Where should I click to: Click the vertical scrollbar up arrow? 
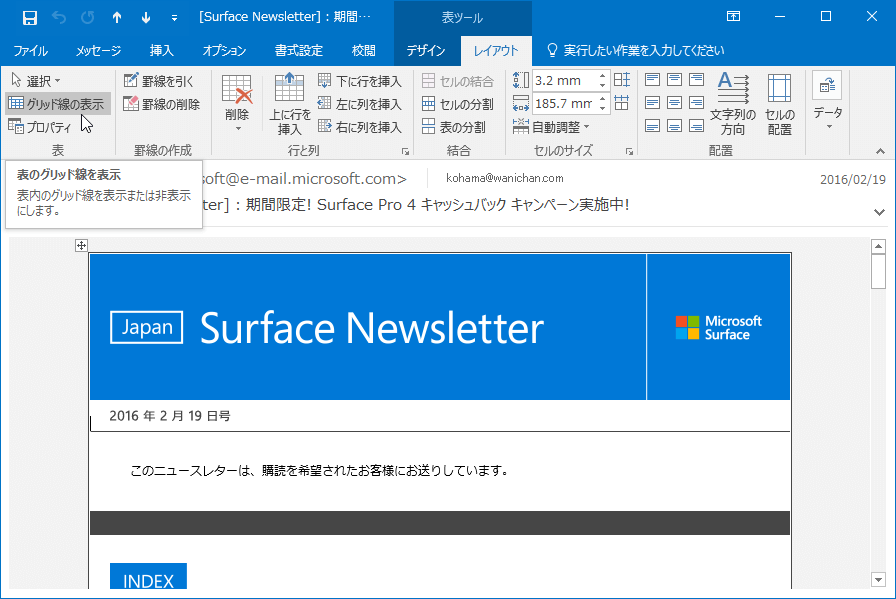[878, 246]
